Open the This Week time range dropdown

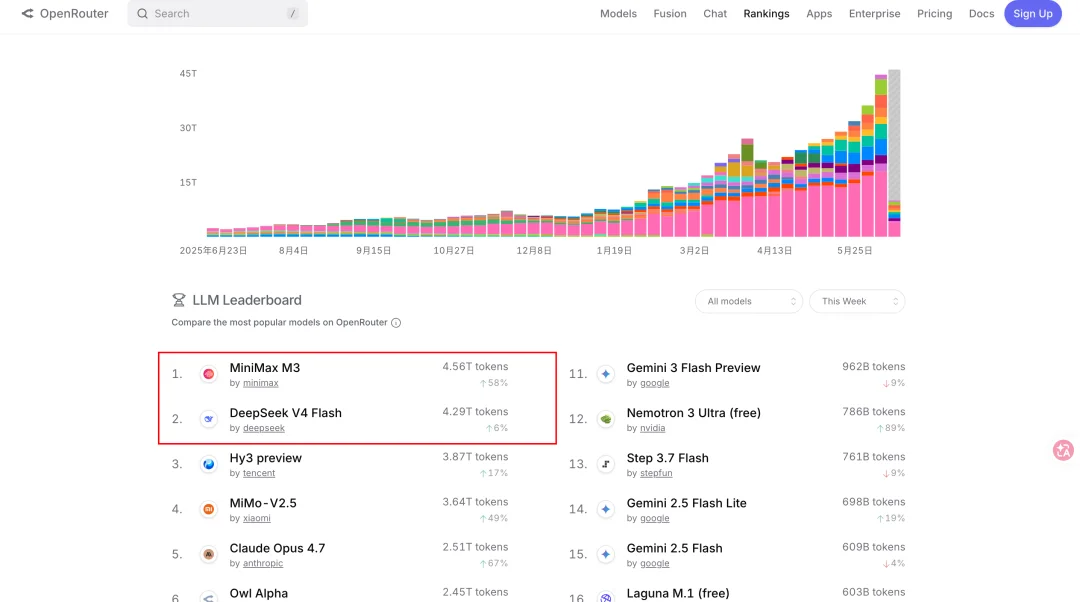tap(857, 301)
